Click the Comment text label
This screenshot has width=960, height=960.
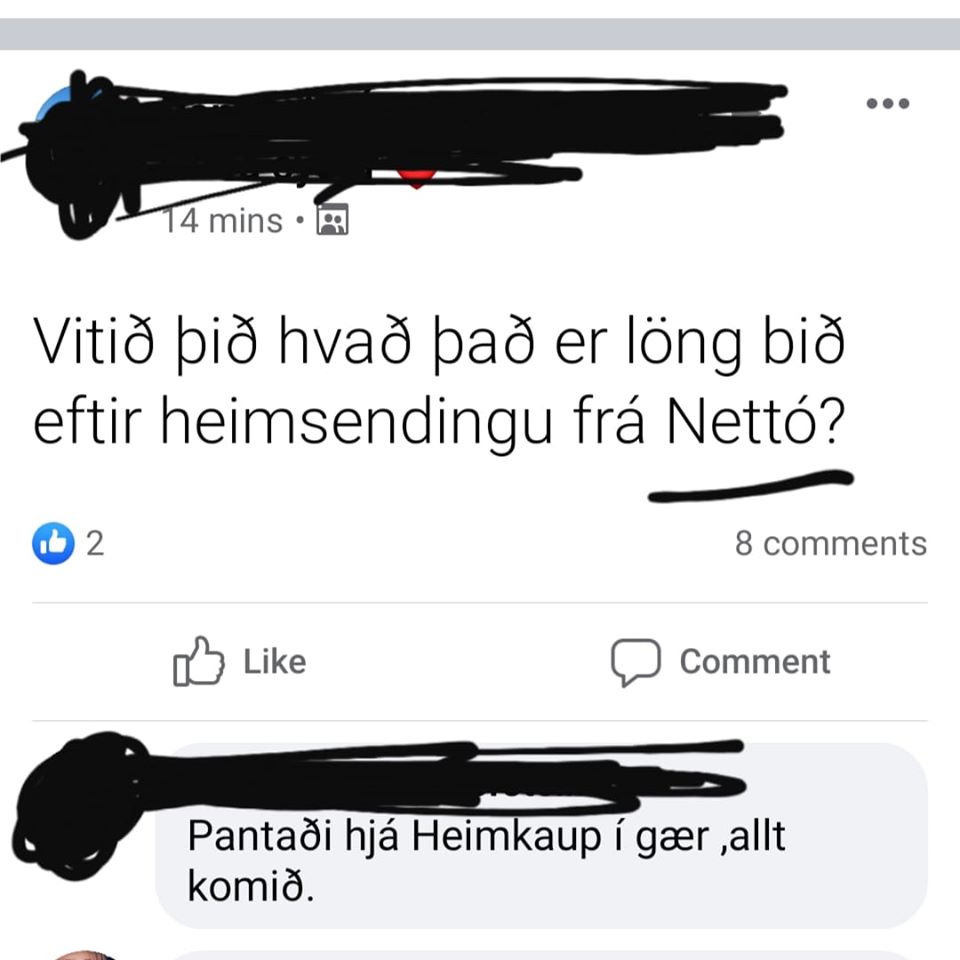point(755,662)
